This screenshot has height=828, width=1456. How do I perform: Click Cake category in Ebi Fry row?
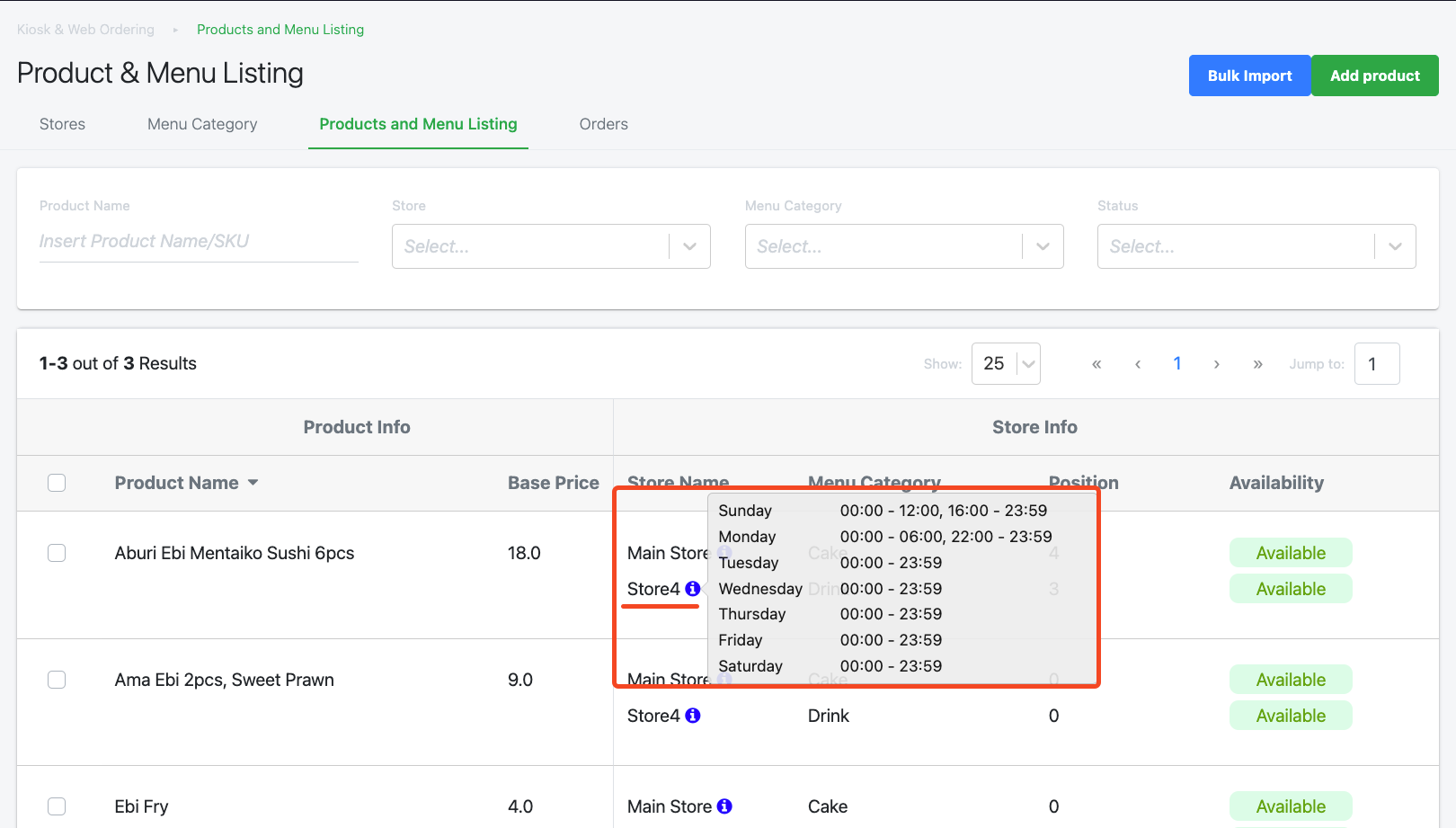pos(828,806)
